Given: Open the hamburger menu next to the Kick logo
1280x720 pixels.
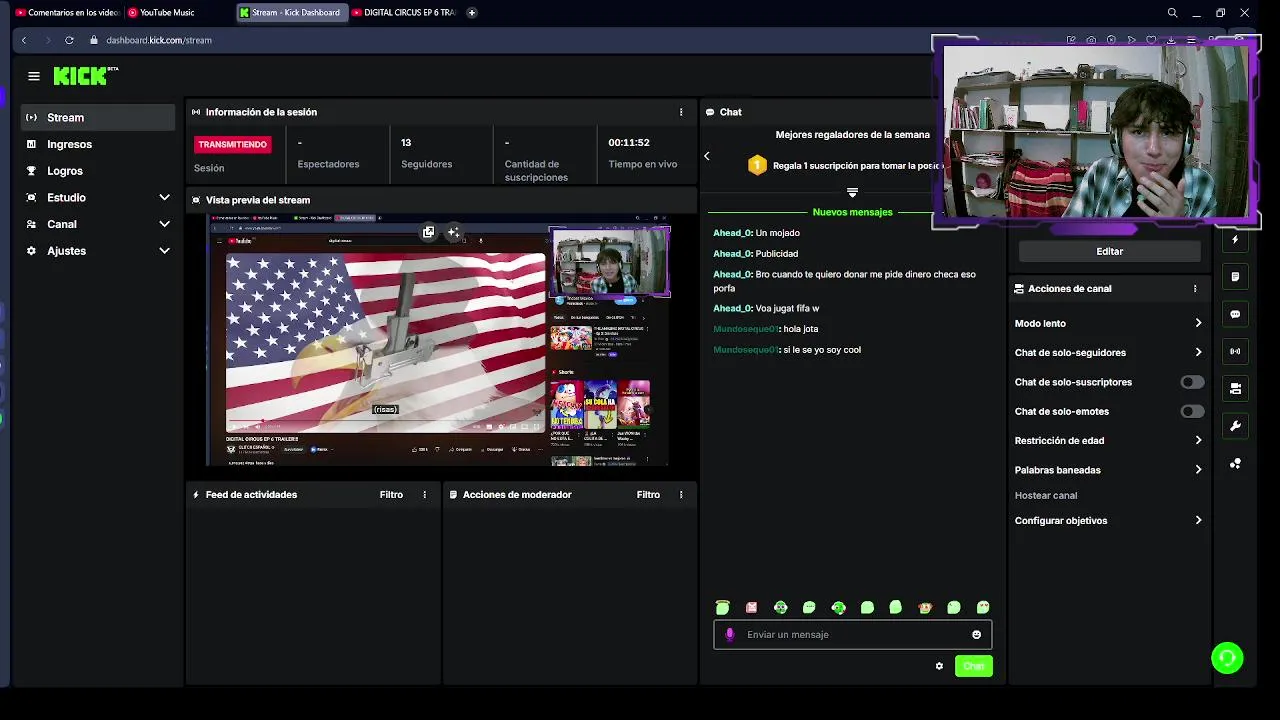Looking at the screenshot, I should click(34, 76).
